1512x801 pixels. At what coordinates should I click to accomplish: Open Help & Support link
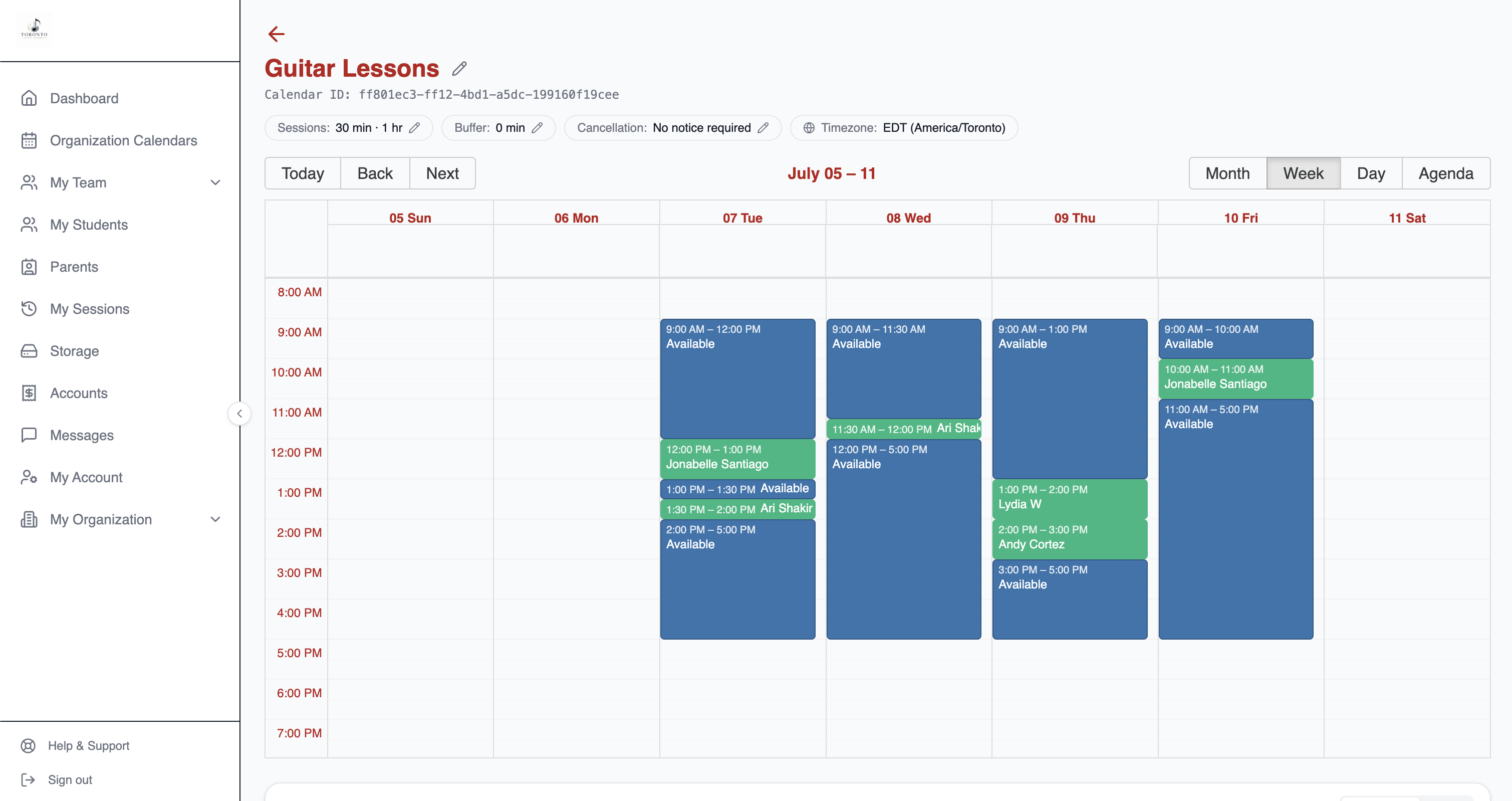pos(89,746)
